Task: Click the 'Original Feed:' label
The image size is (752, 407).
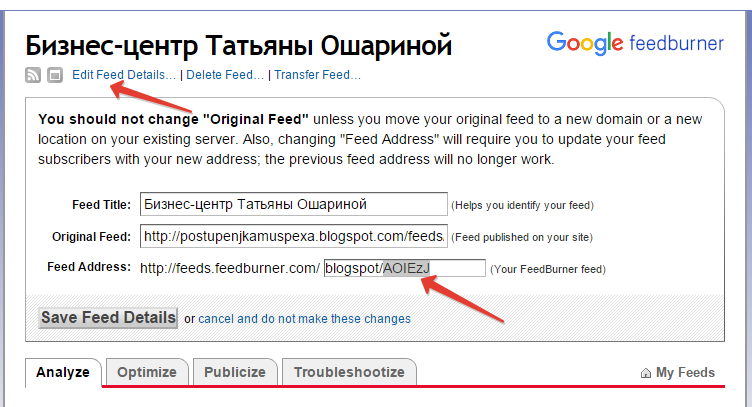Action: tap(91, 236)
